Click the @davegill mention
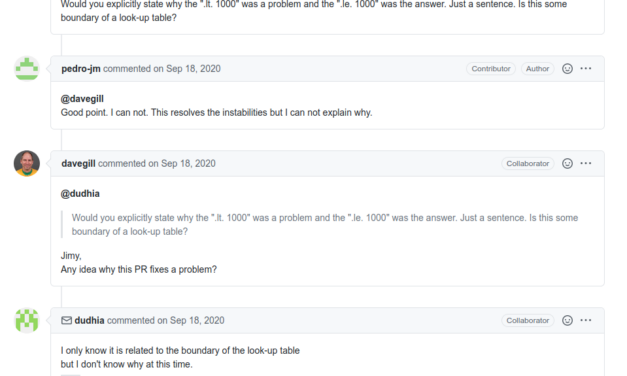The width and height of the screenshot is (627, 376). point(82,99)
